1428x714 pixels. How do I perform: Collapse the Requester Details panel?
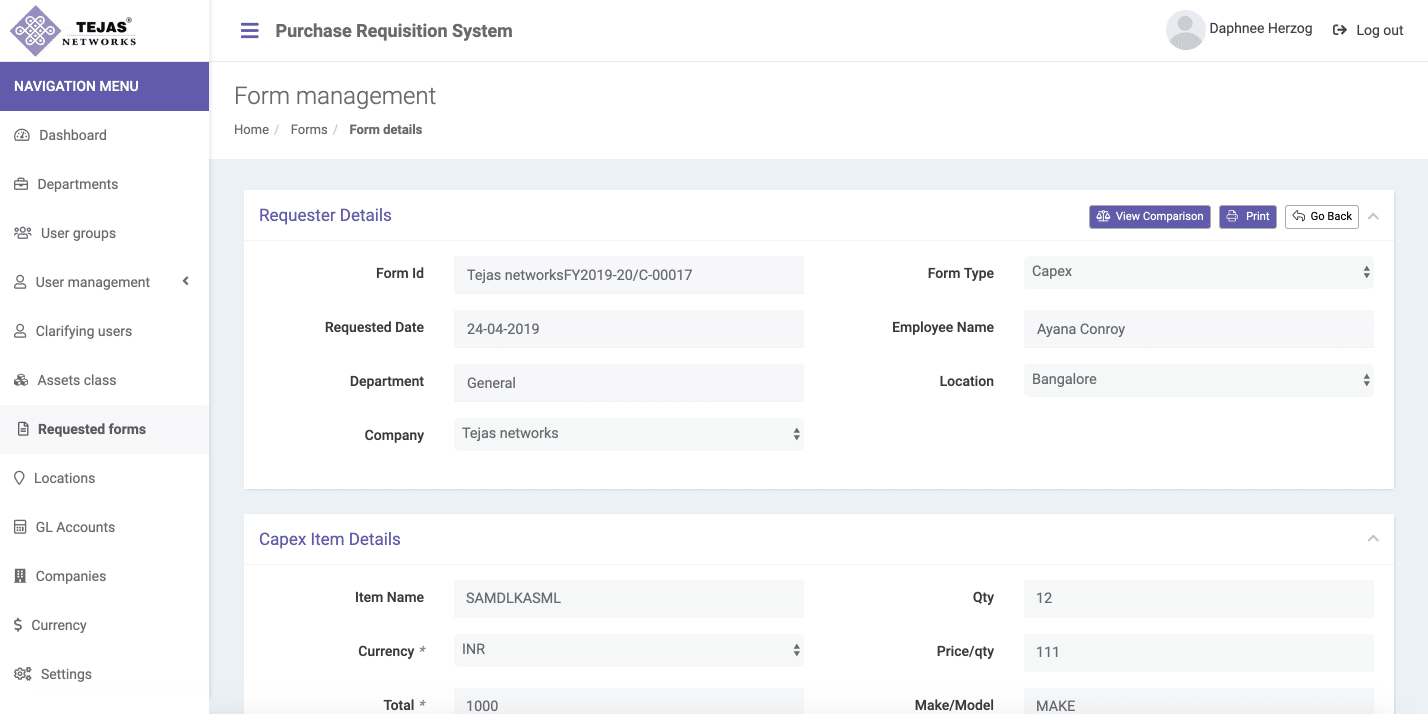coord(1373,216)
